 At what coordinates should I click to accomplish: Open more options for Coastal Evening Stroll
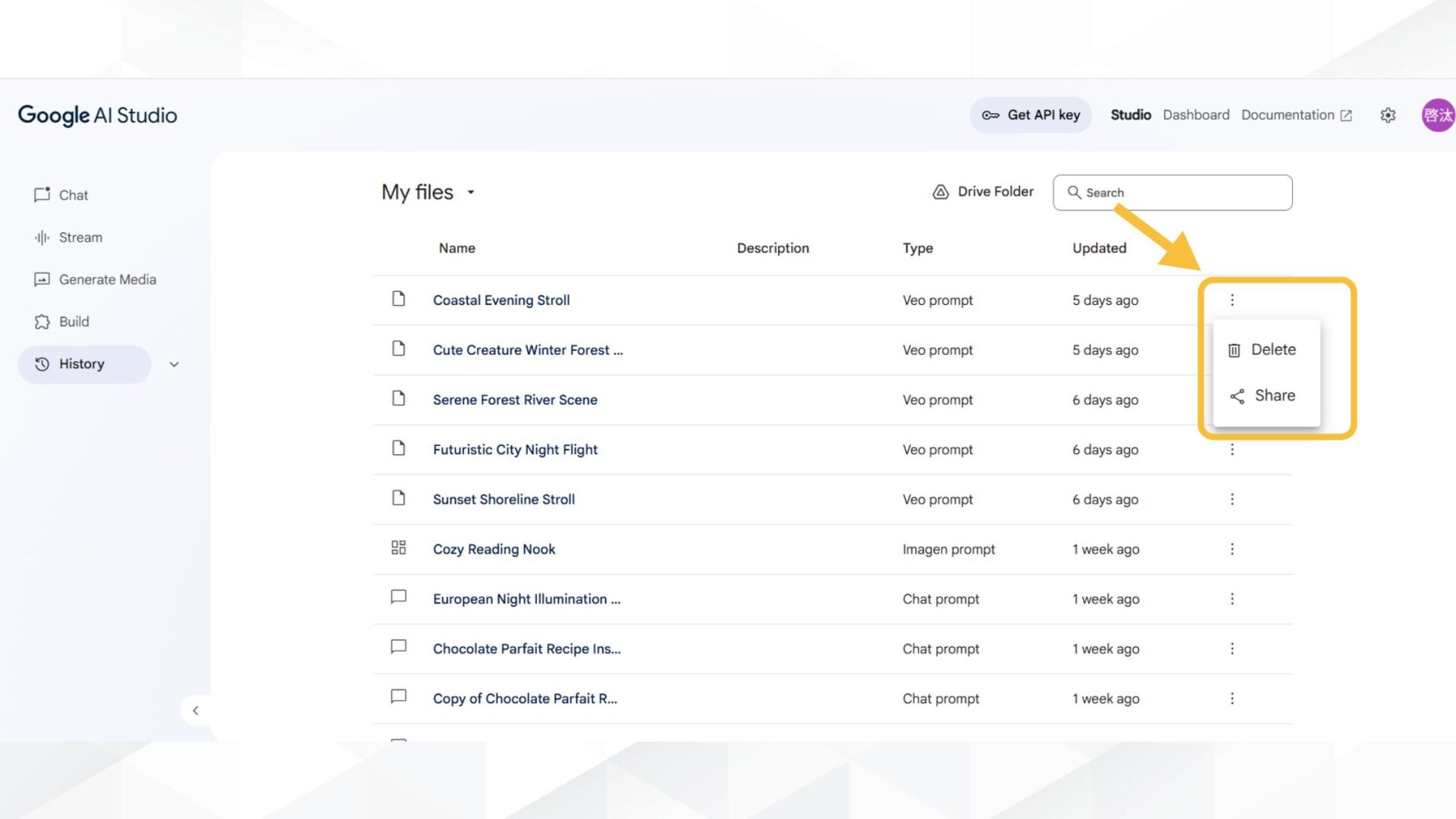(x=1232, y=300)
